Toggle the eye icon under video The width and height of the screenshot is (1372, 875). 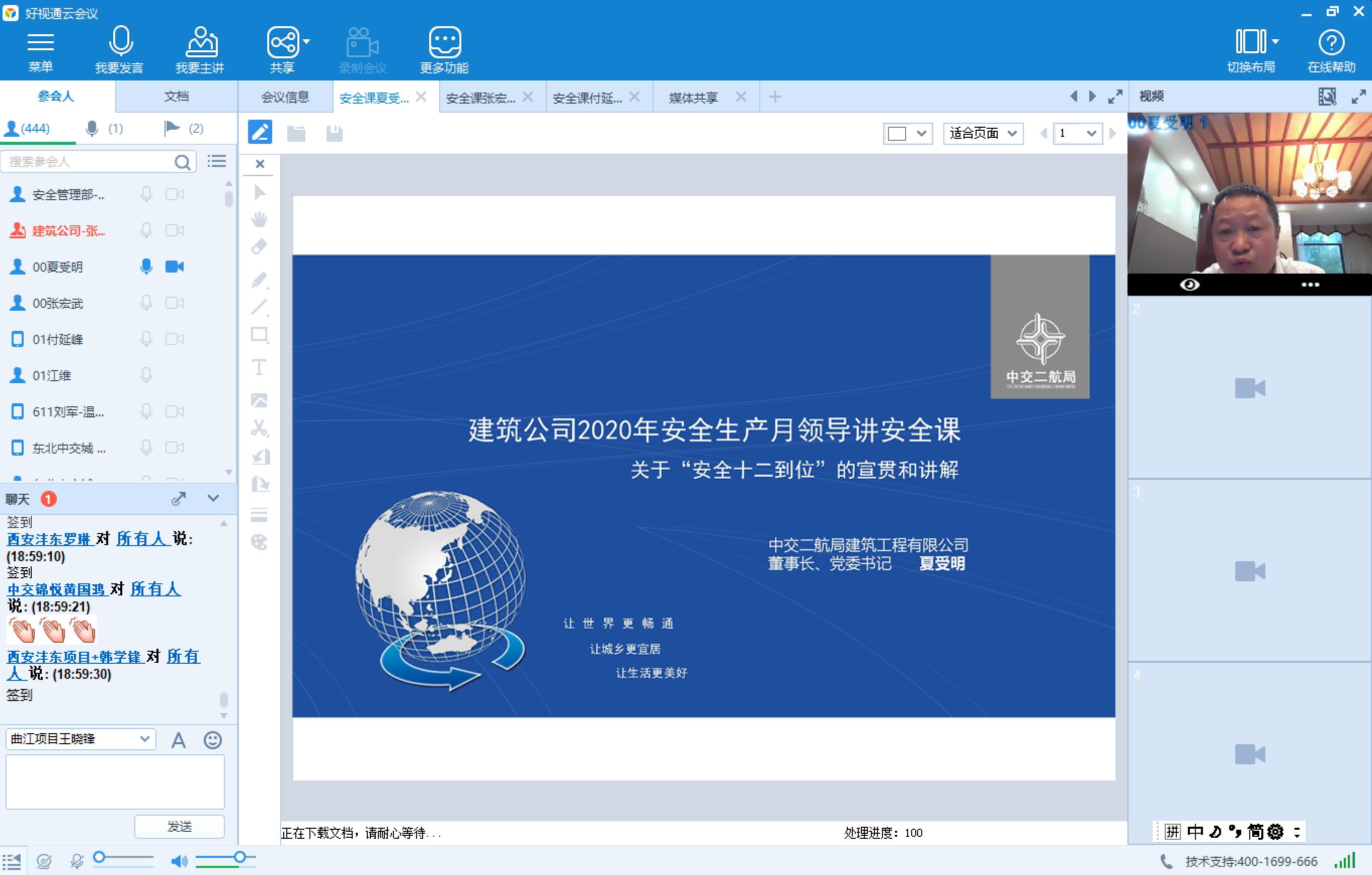coord(1189,284)
